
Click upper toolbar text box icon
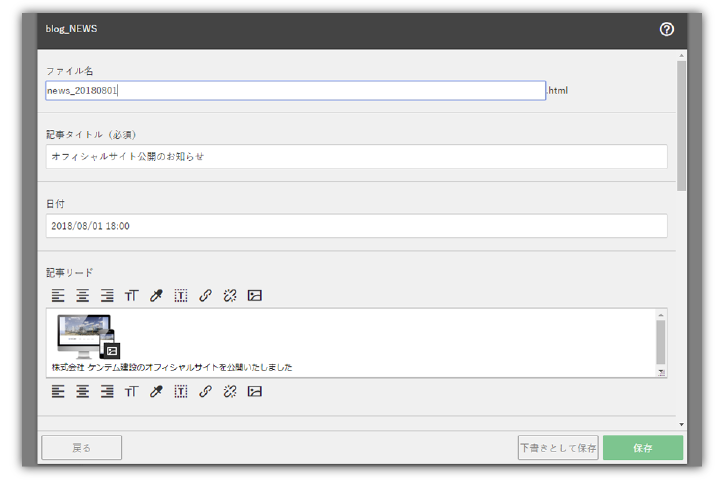[181, 295]
